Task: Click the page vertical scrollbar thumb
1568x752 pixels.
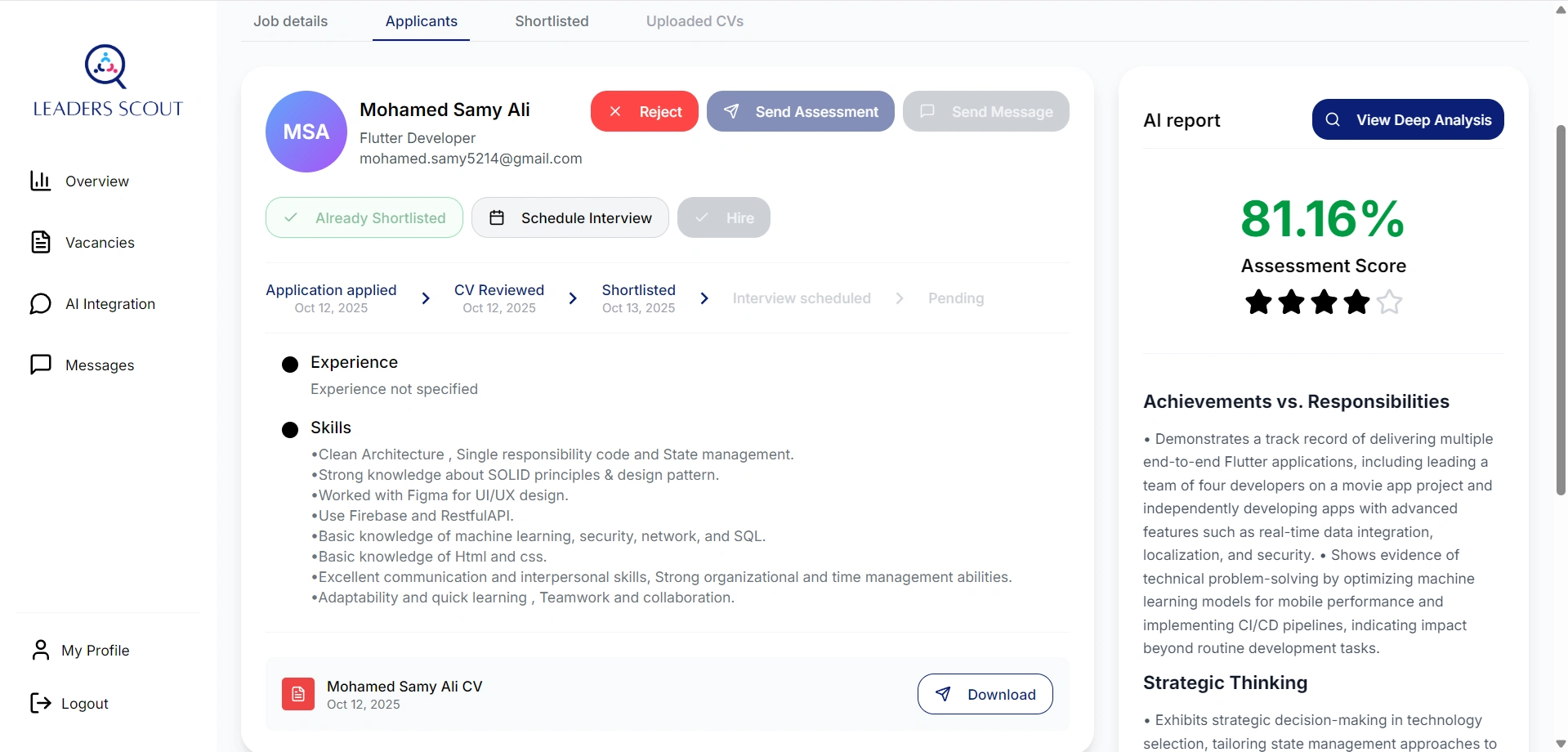Action: pyautogui.click(x=1561, y=311)
